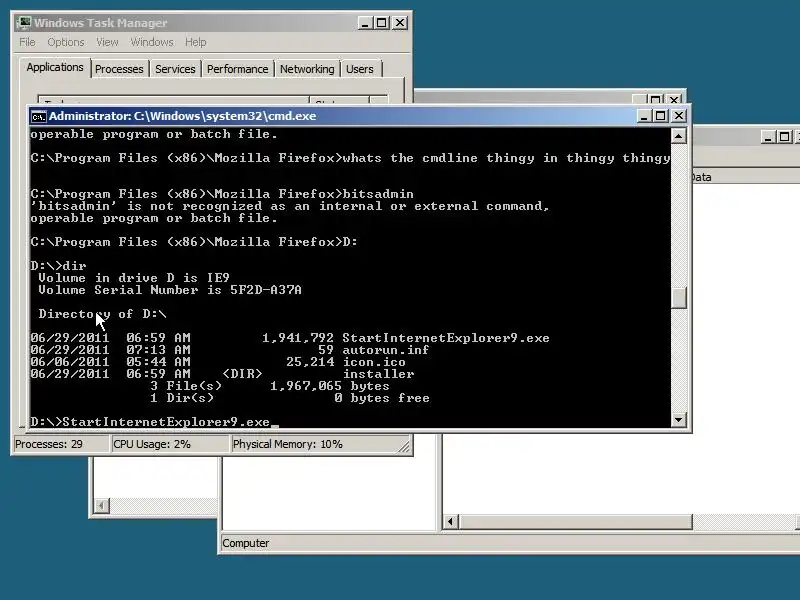Switch to the Networking tab
Screen dimensions: 800x600
coord(307,69)
